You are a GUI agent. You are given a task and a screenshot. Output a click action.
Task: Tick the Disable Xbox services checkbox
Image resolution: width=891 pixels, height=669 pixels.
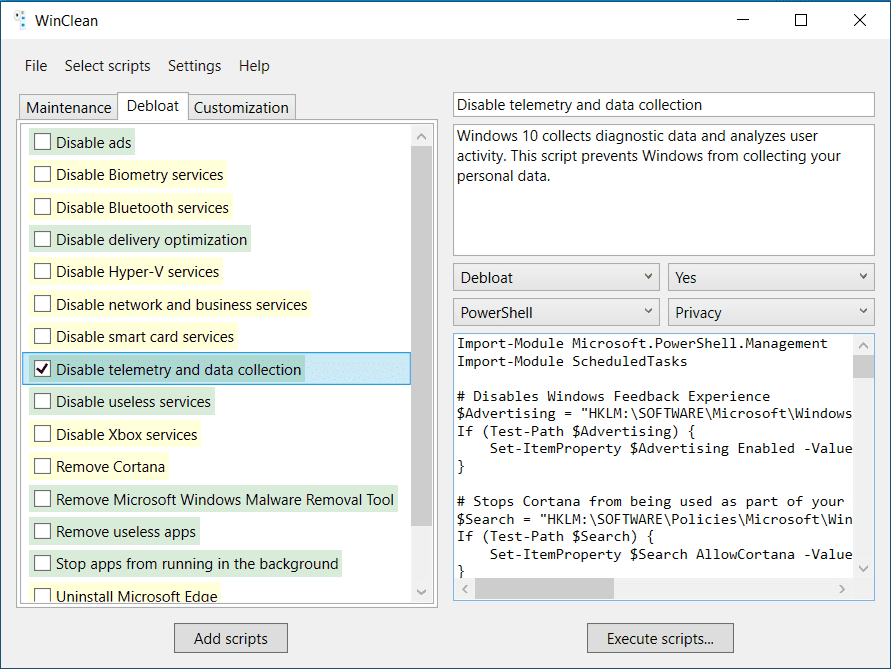pyautogui.click(x=42, y=434)
